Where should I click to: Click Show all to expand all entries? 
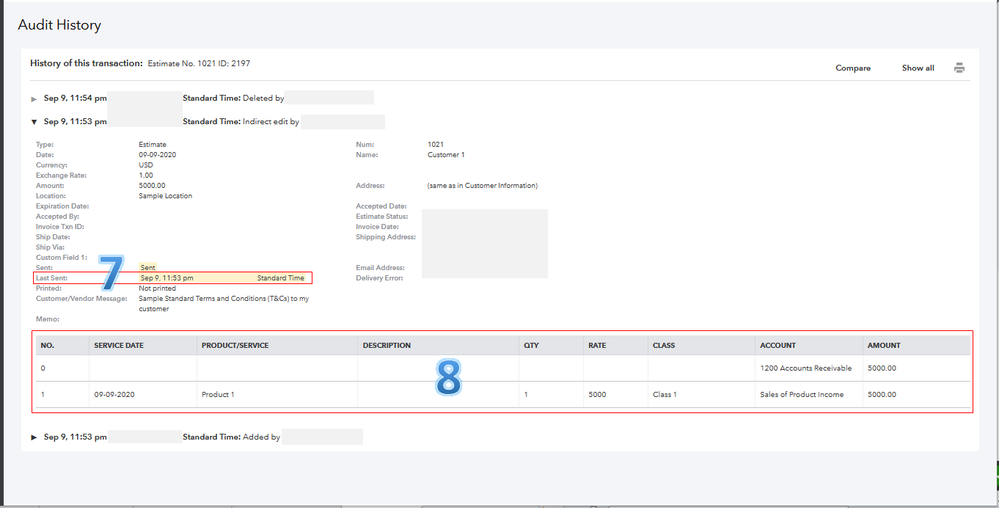918,68
